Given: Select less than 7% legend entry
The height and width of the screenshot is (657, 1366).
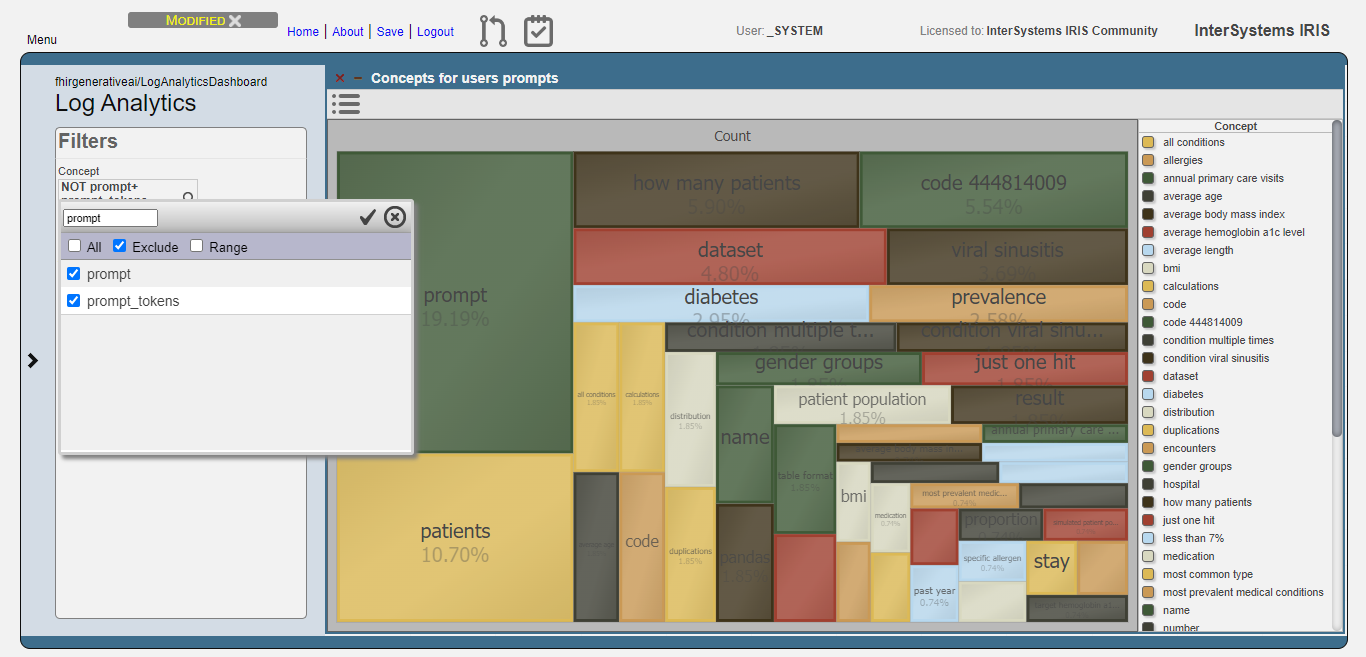Looking at the screenshot, I should pyautogui.click(x=1193, y=538).
